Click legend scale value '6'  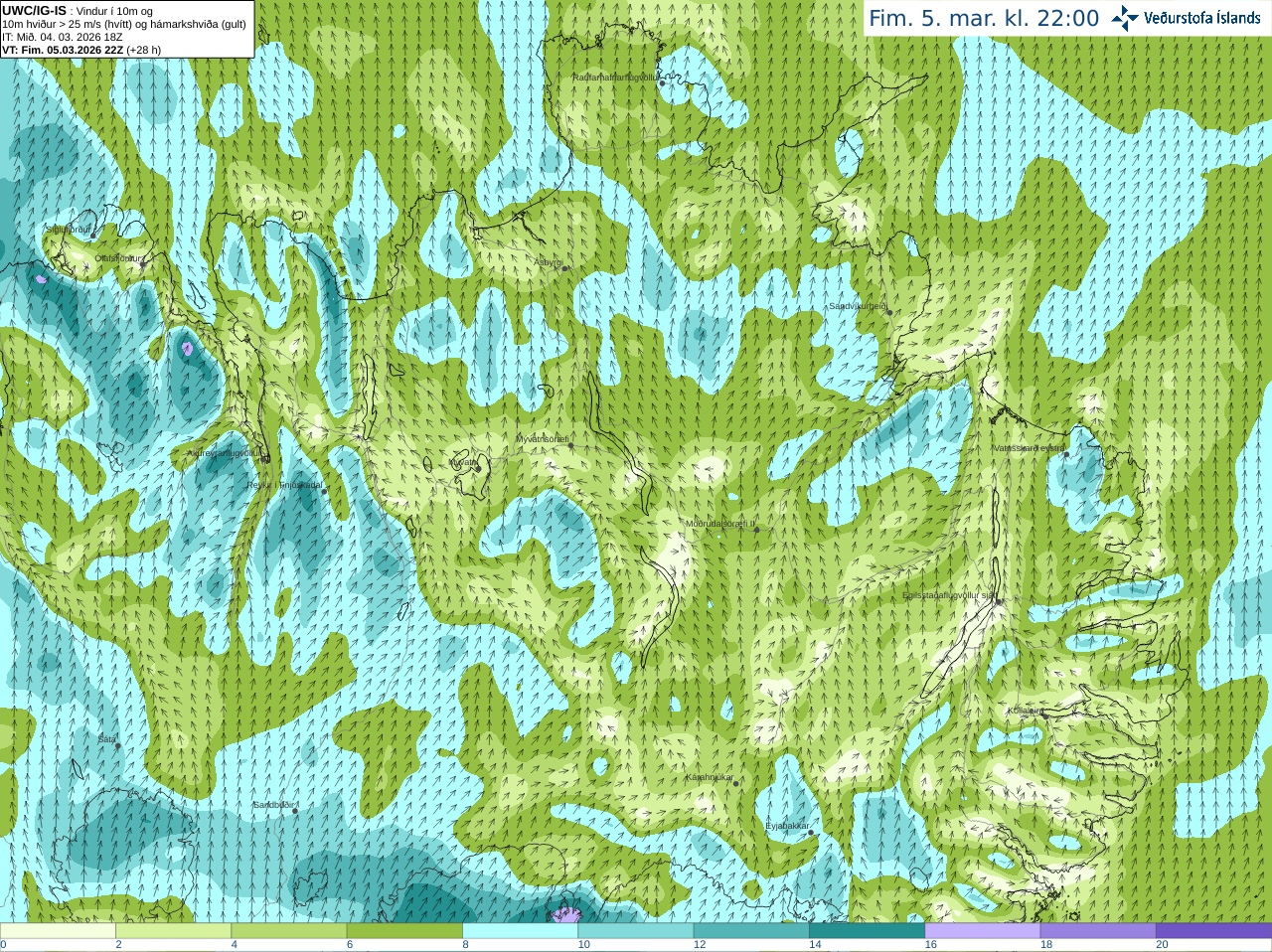[350, 945]
